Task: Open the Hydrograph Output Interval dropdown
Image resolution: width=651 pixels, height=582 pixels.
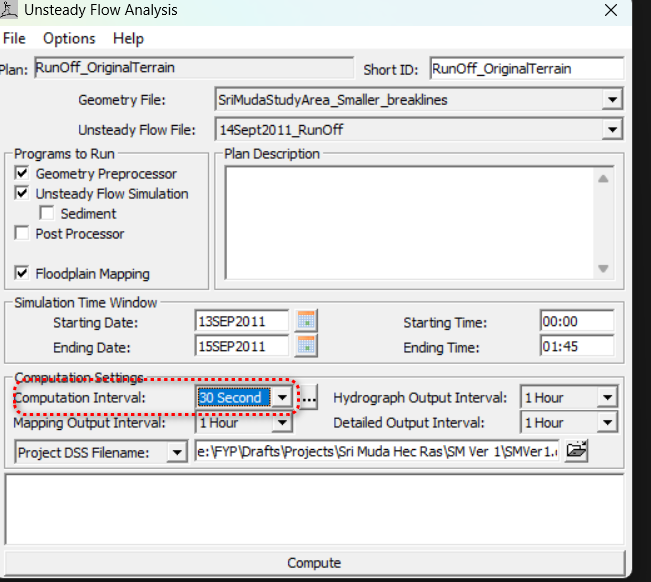Action: 606,398
